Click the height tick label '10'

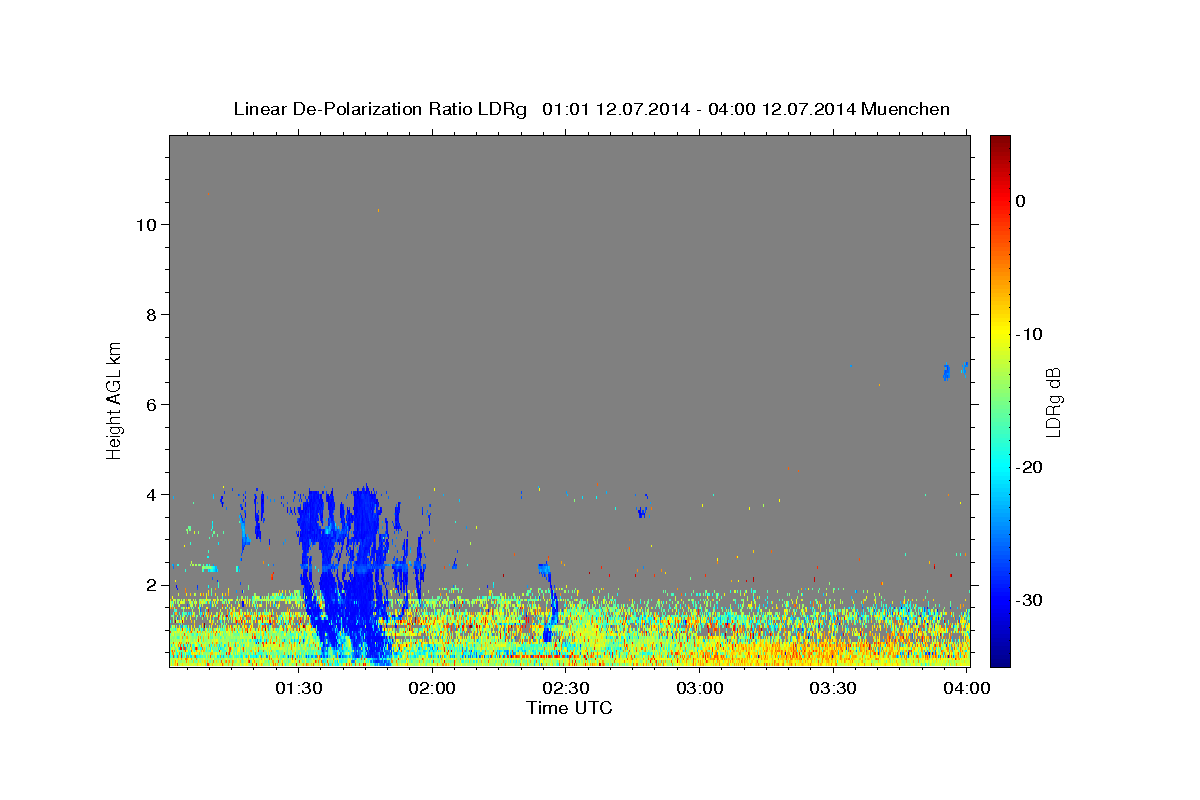coord(145,225)
